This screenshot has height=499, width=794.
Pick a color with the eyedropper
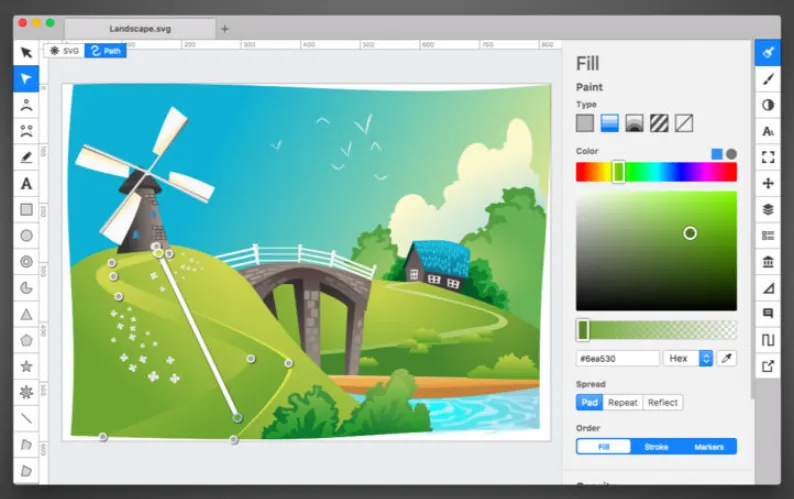click(x=727, y=358)
